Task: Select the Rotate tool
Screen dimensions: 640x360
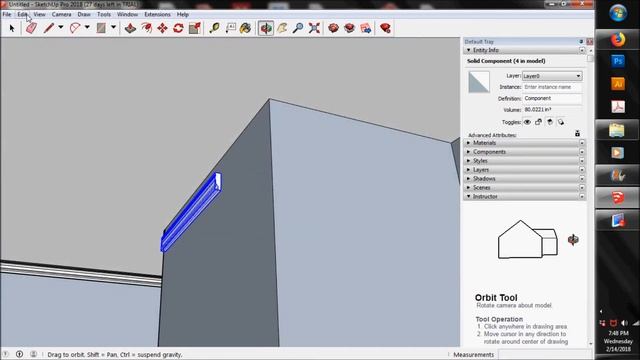Action: [x=178, y=28]
